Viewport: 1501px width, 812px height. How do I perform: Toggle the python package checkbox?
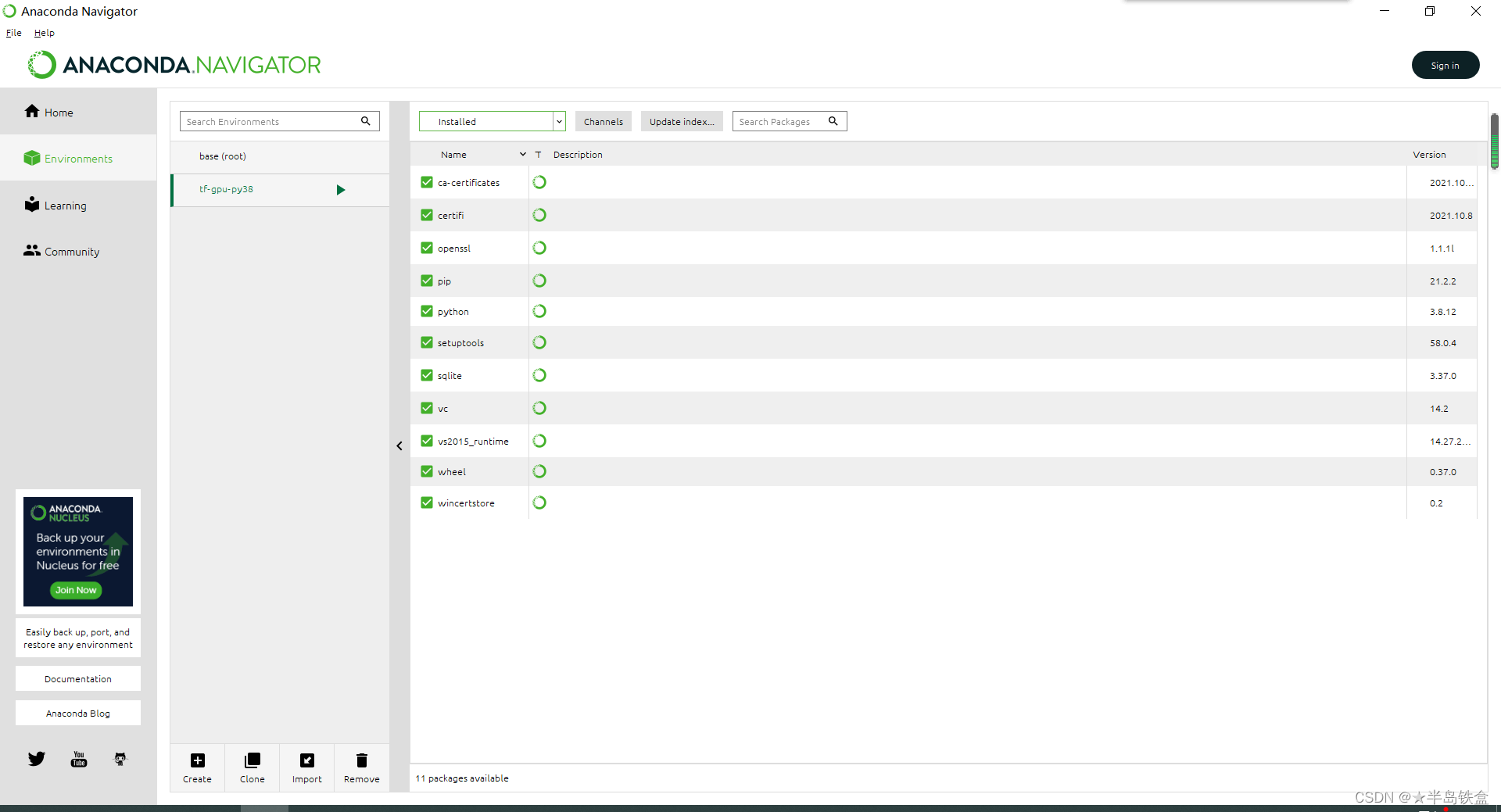click(x=427, y=311)
